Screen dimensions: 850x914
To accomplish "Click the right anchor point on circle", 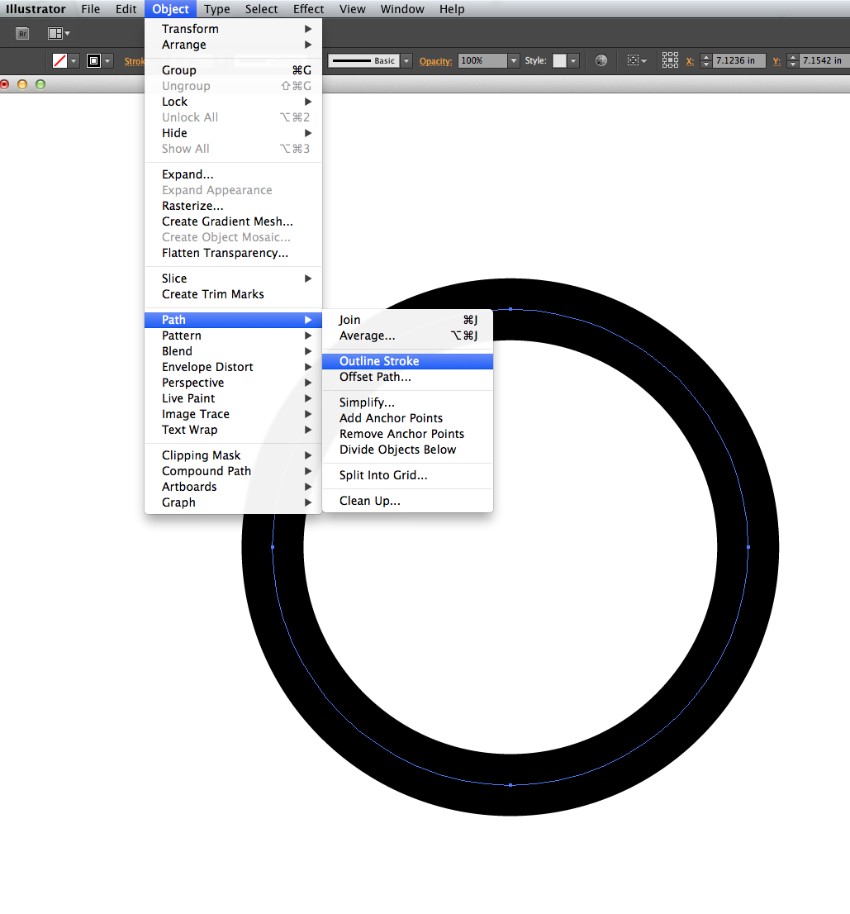I will [x=749, y=547].
